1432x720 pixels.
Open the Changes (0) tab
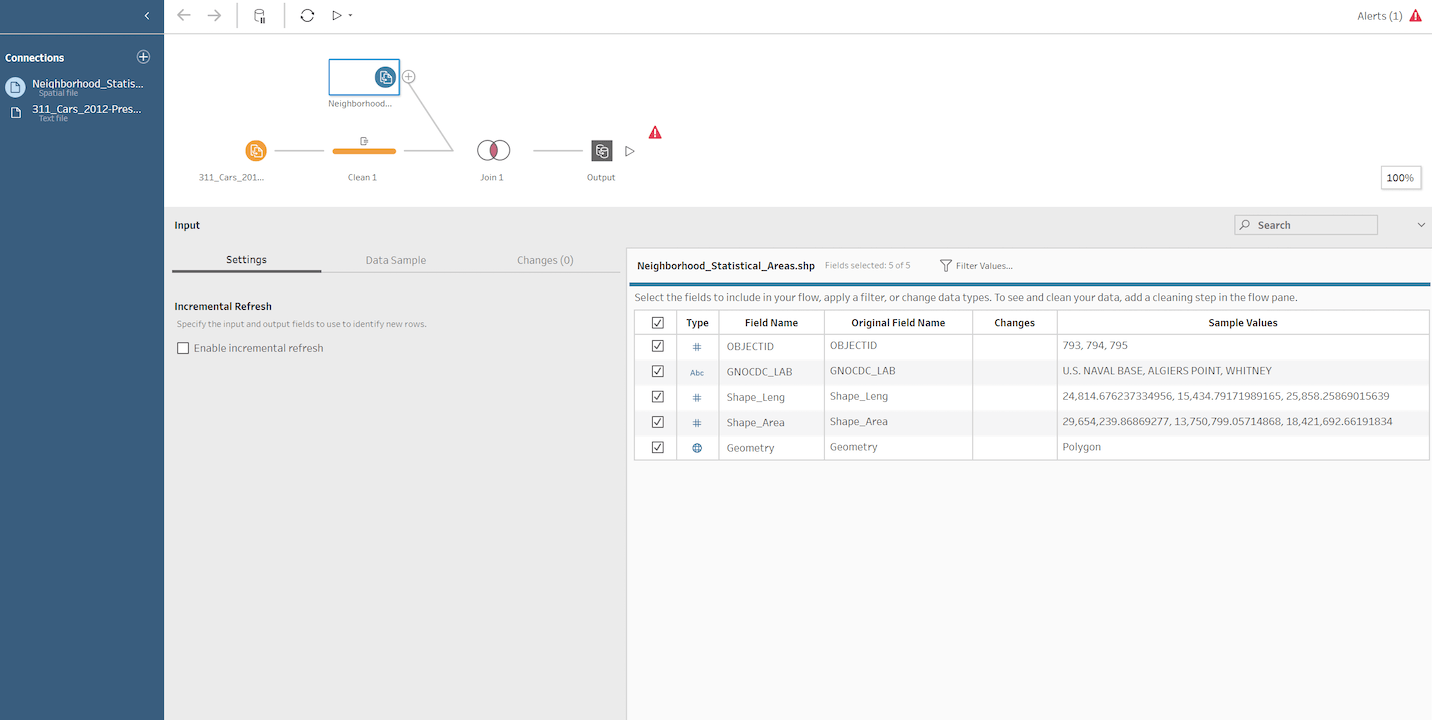pyautogui.click(x=545, y=260)
